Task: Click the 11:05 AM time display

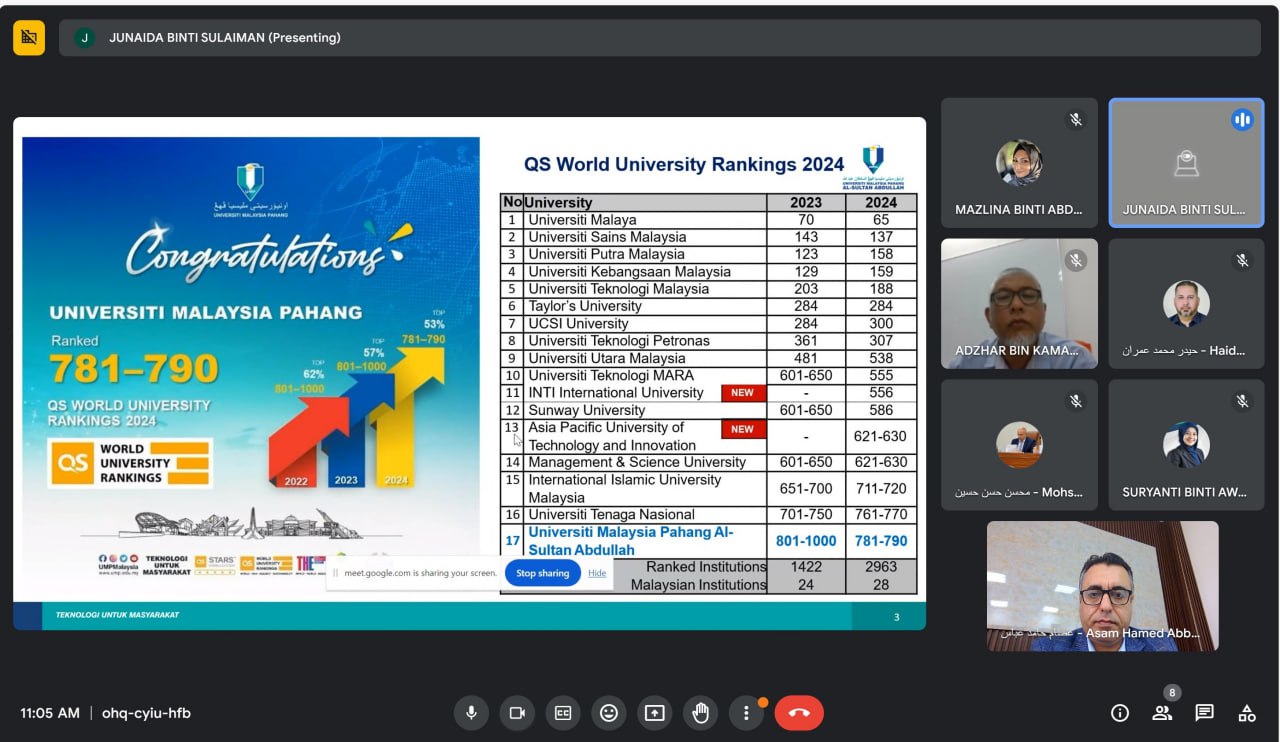Action: 50,713
